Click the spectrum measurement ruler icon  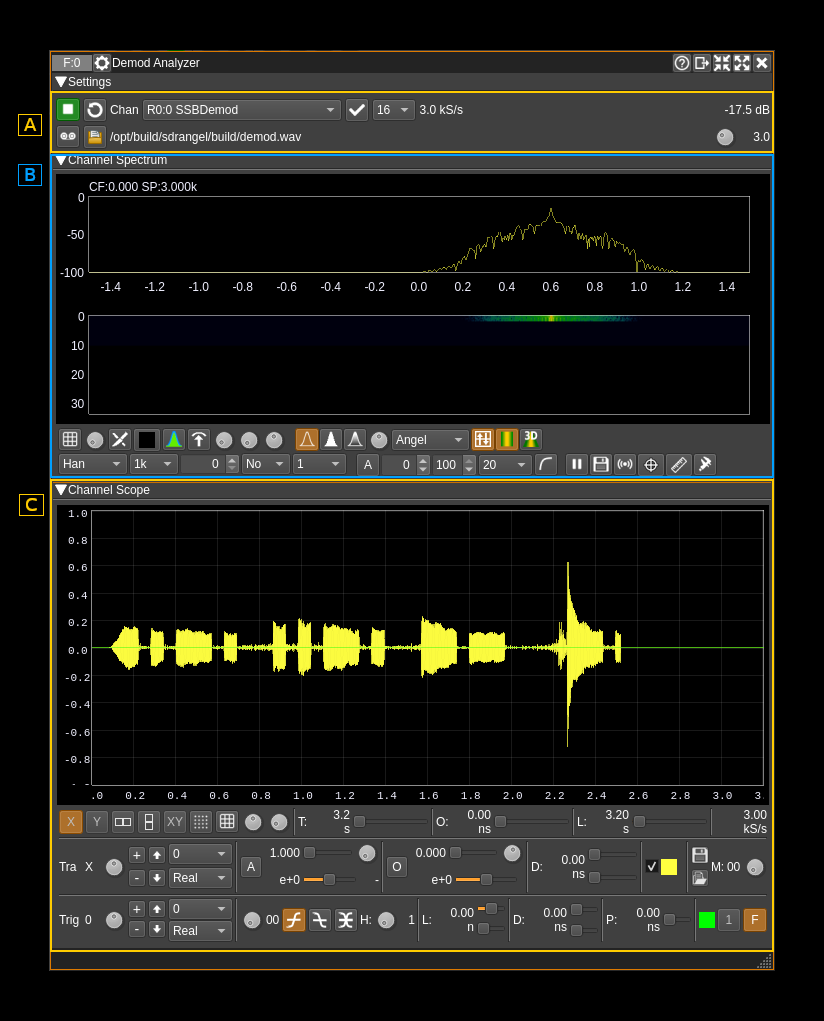[x=678, y=464]
